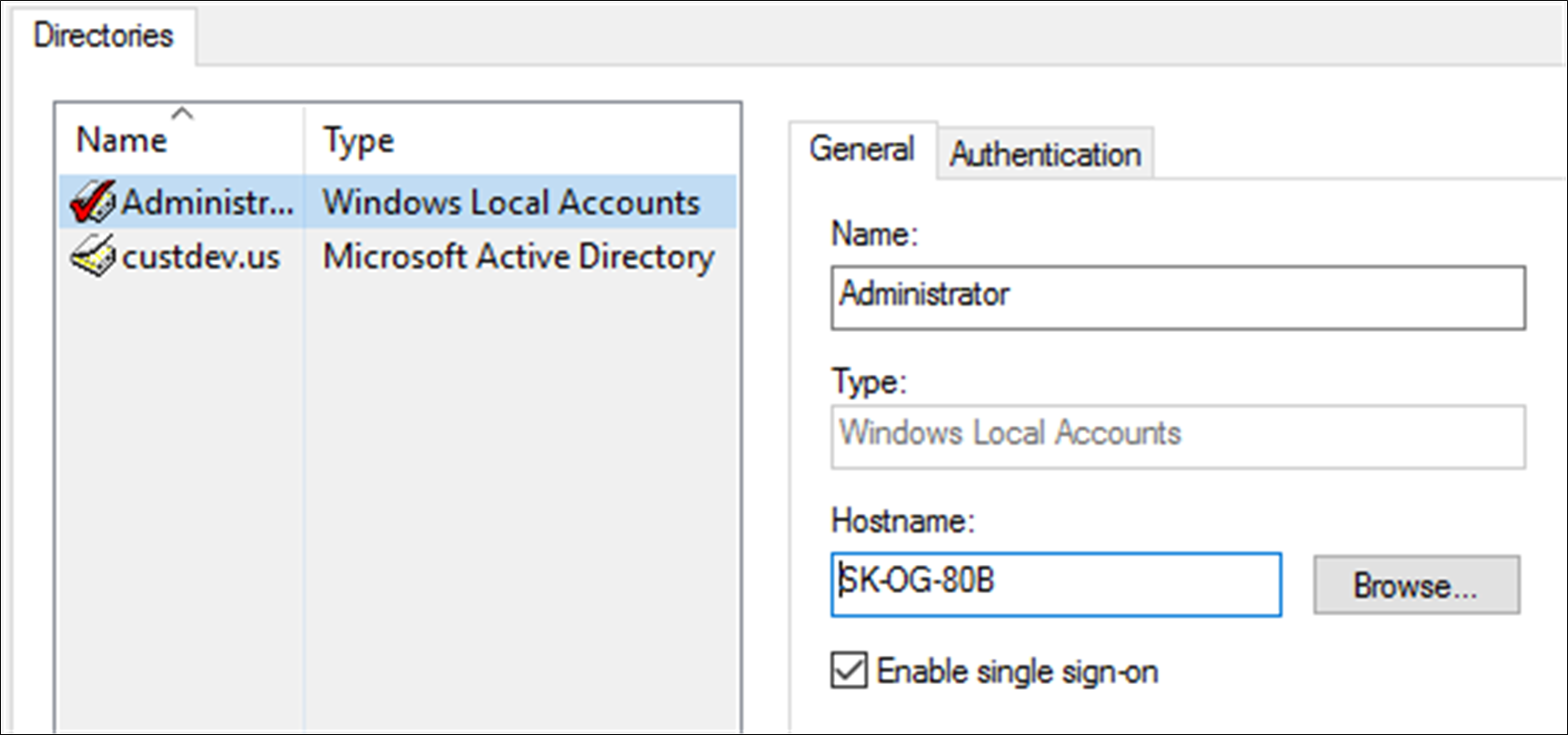Image resolution: width=1568 pixels, height=735 pixels.
Task: Select the custdev.us directory entry name
Action: click(x=201, y=257)
